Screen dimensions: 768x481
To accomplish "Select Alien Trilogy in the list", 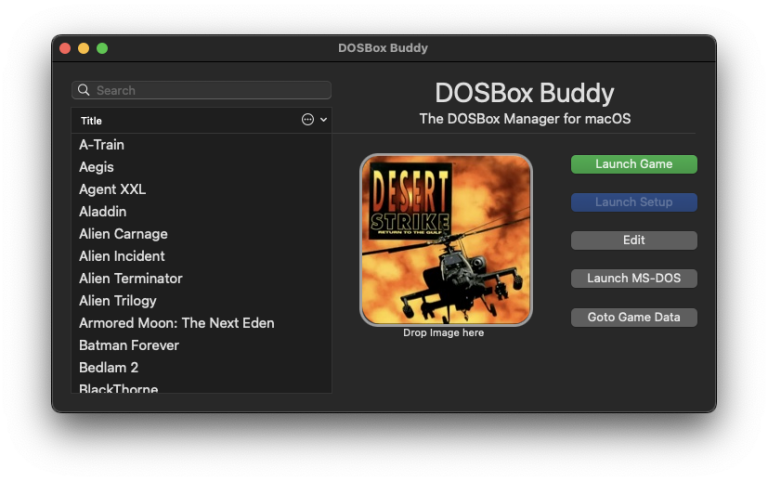I will click(x=202, y=301).
